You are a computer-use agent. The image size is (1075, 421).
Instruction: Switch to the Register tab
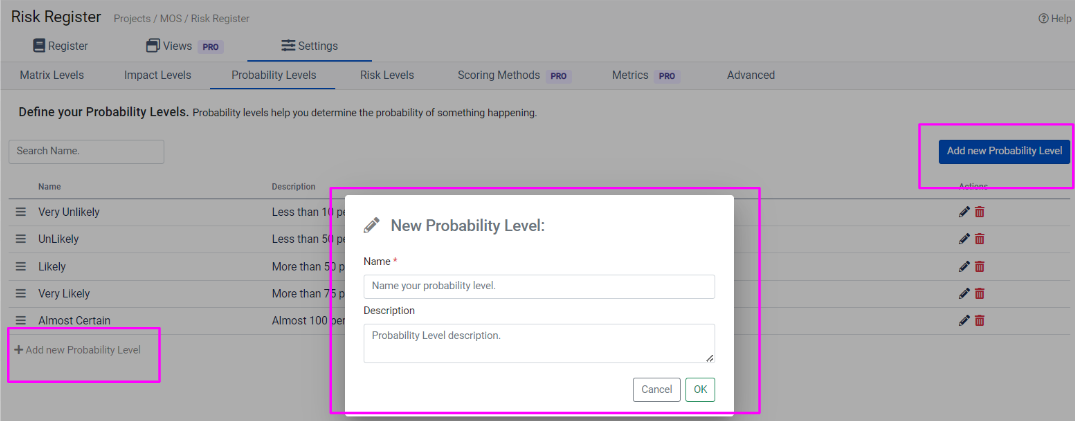(x=60, y=46)
